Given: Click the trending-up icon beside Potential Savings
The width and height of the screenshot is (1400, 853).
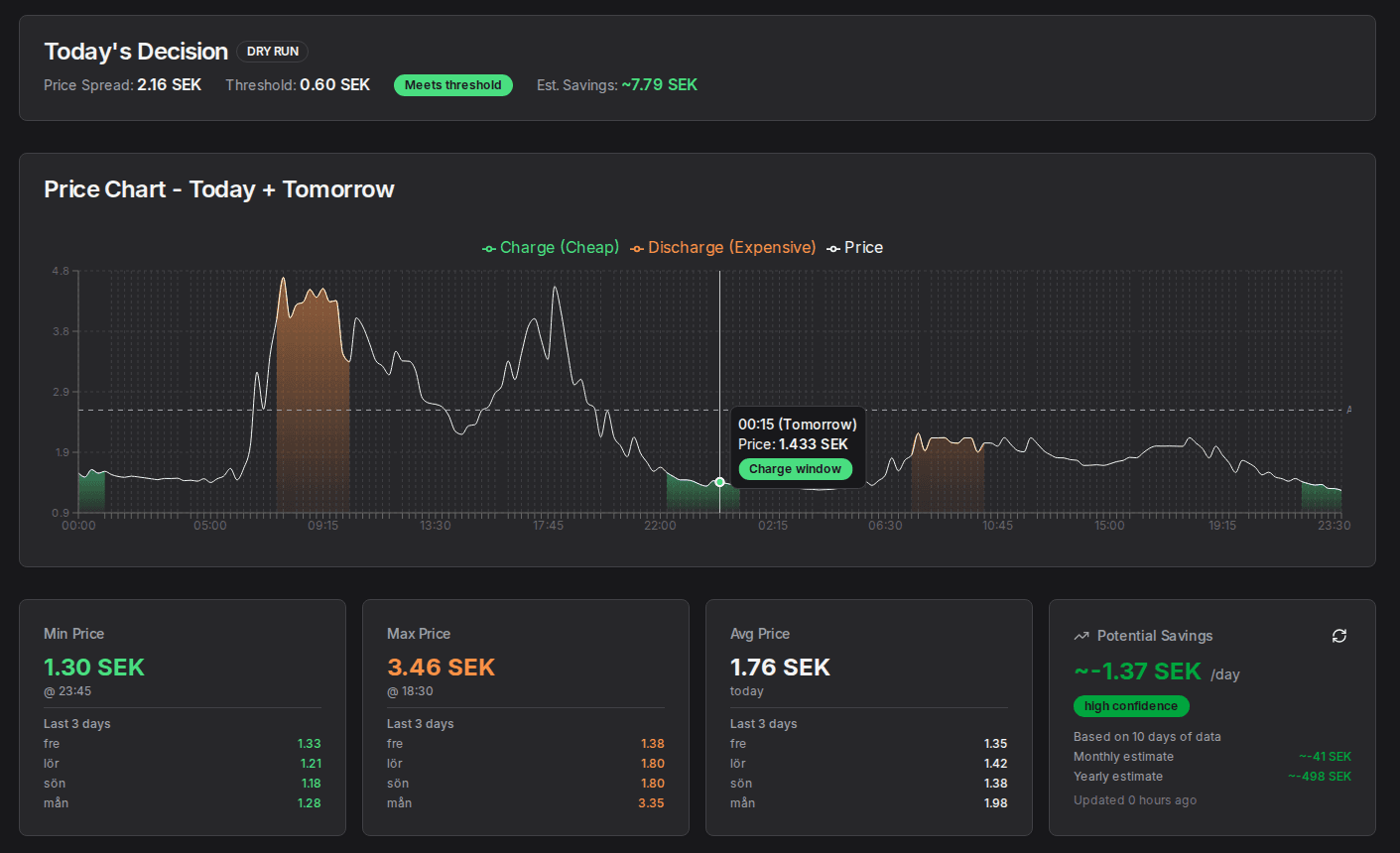Looking at the screenshot, I should click(1081, 636).
